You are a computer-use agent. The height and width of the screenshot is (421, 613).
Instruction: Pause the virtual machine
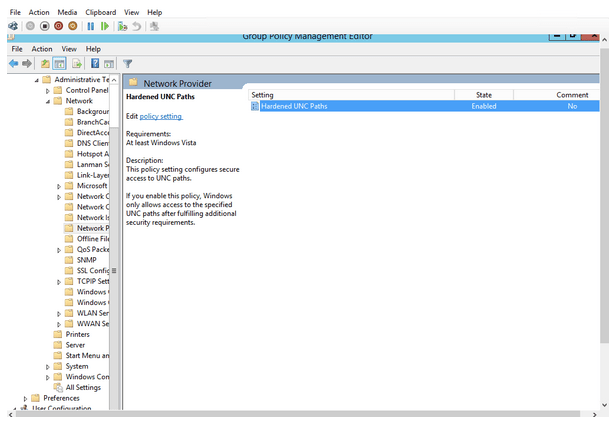point(91,26)
